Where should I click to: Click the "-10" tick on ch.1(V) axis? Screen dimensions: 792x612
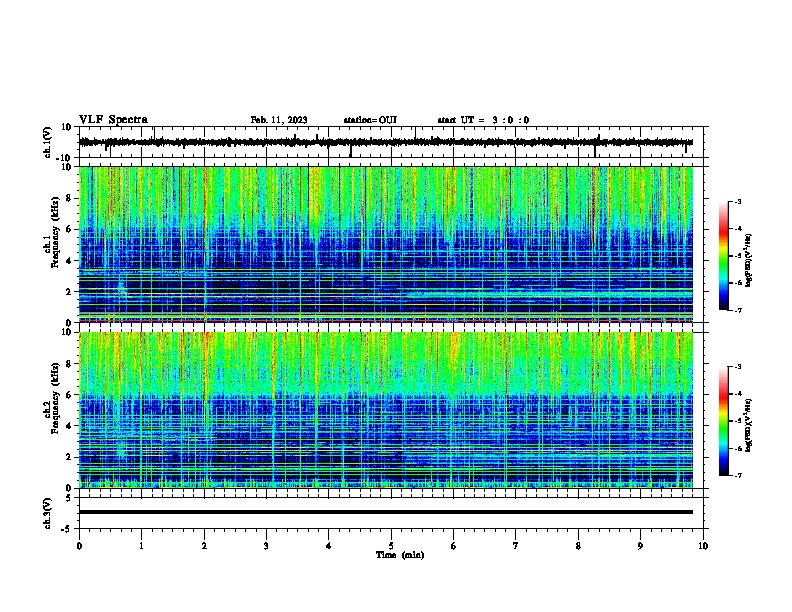tap(65, 158)
